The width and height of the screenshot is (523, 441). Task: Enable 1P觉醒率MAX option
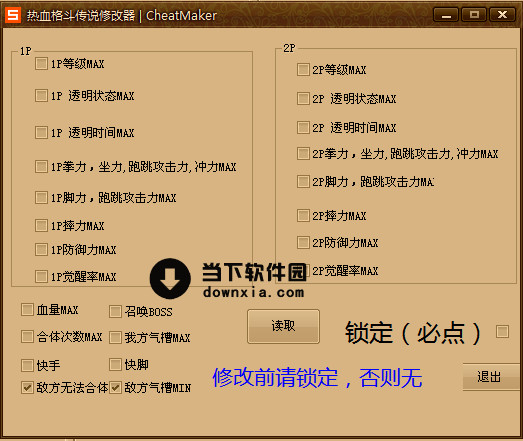[41, 276]
